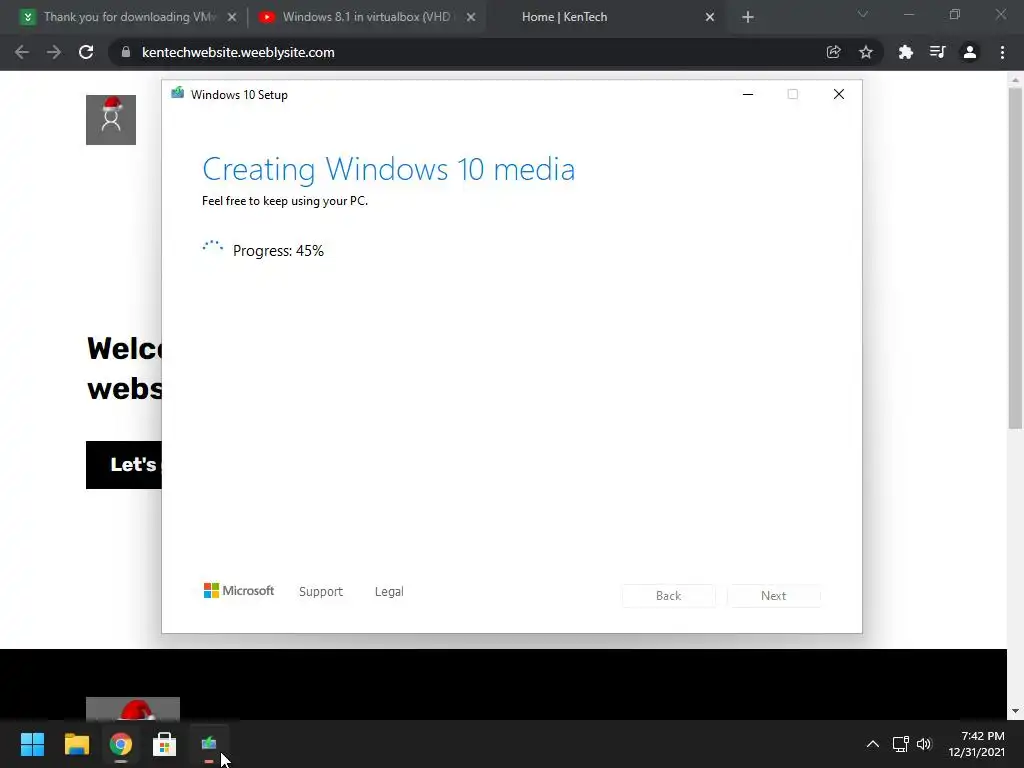Close the 'Thank you for downloading VMw' tab
The image size is (1024, 768).
pyautogui.click(x=232, y=17)
